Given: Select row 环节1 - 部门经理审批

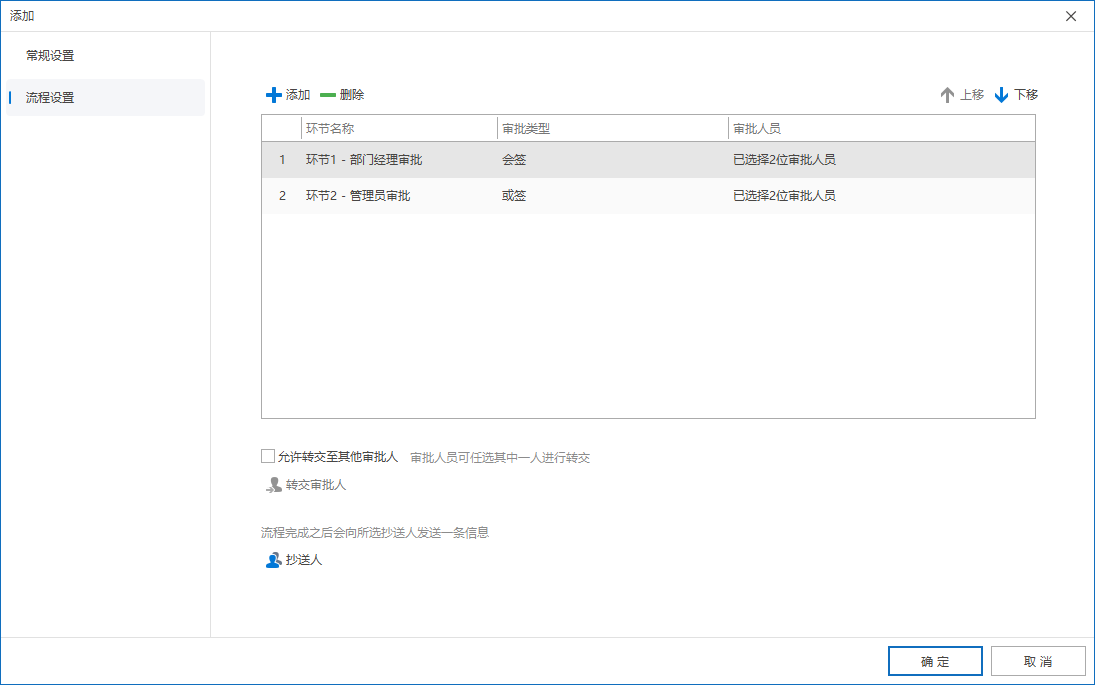Looking at the screenshot, I should [x=364, y=160].
